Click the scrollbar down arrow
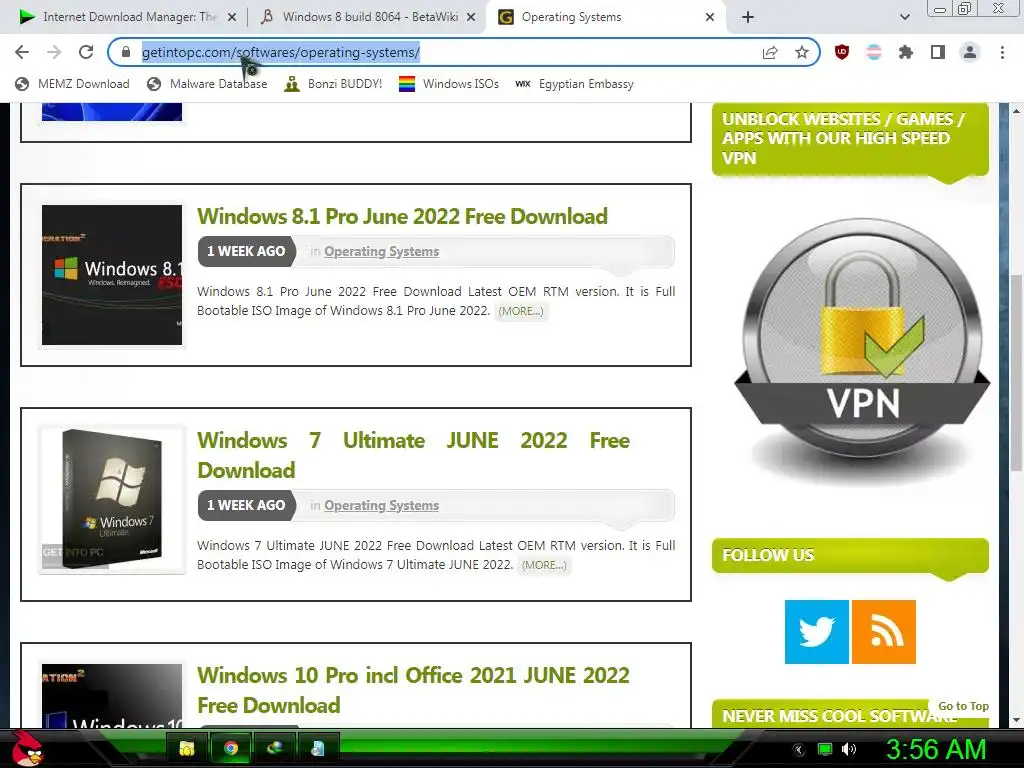 pyautogui.click(x=1016, y=720)
